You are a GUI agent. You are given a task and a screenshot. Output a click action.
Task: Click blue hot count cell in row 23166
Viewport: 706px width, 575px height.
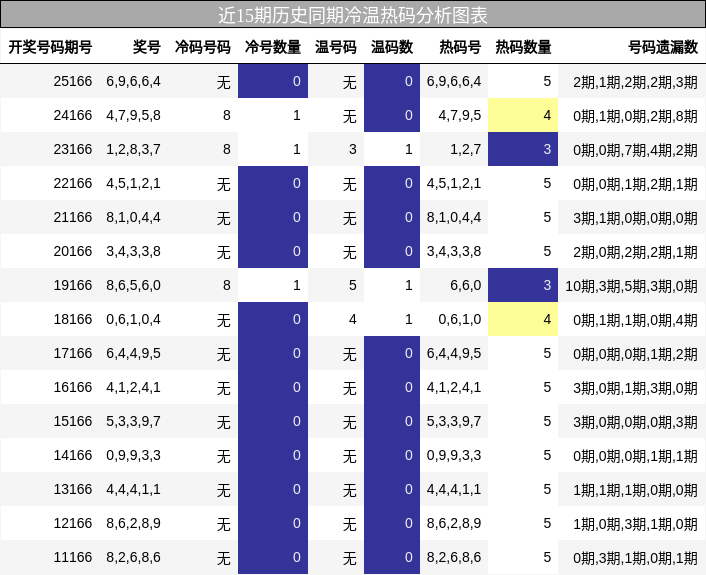pyautogui.click(x=523, y=149)
